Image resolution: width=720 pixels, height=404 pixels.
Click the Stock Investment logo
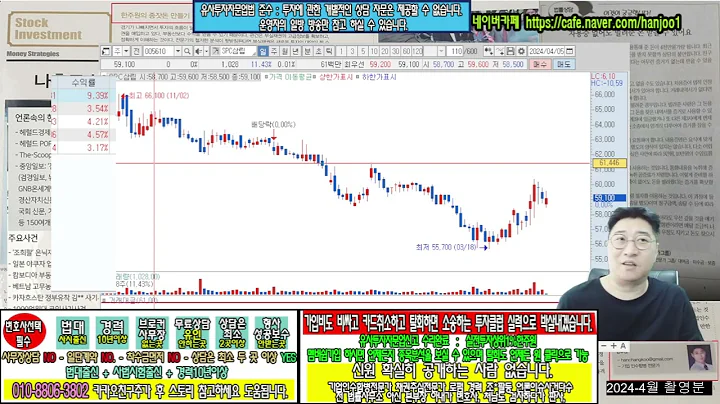58,29
